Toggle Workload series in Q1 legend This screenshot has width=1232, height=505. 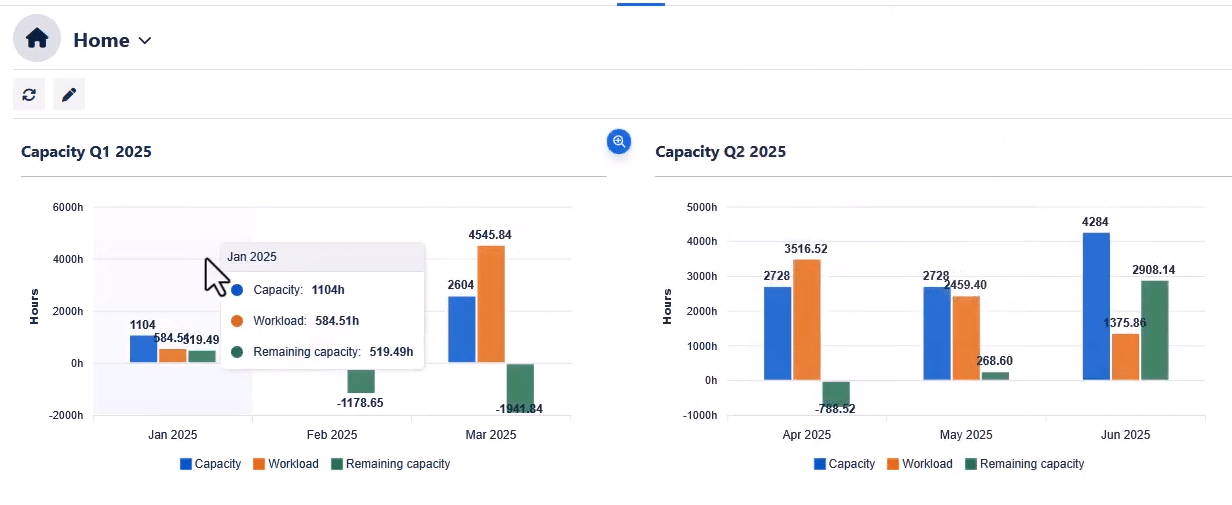286,464
